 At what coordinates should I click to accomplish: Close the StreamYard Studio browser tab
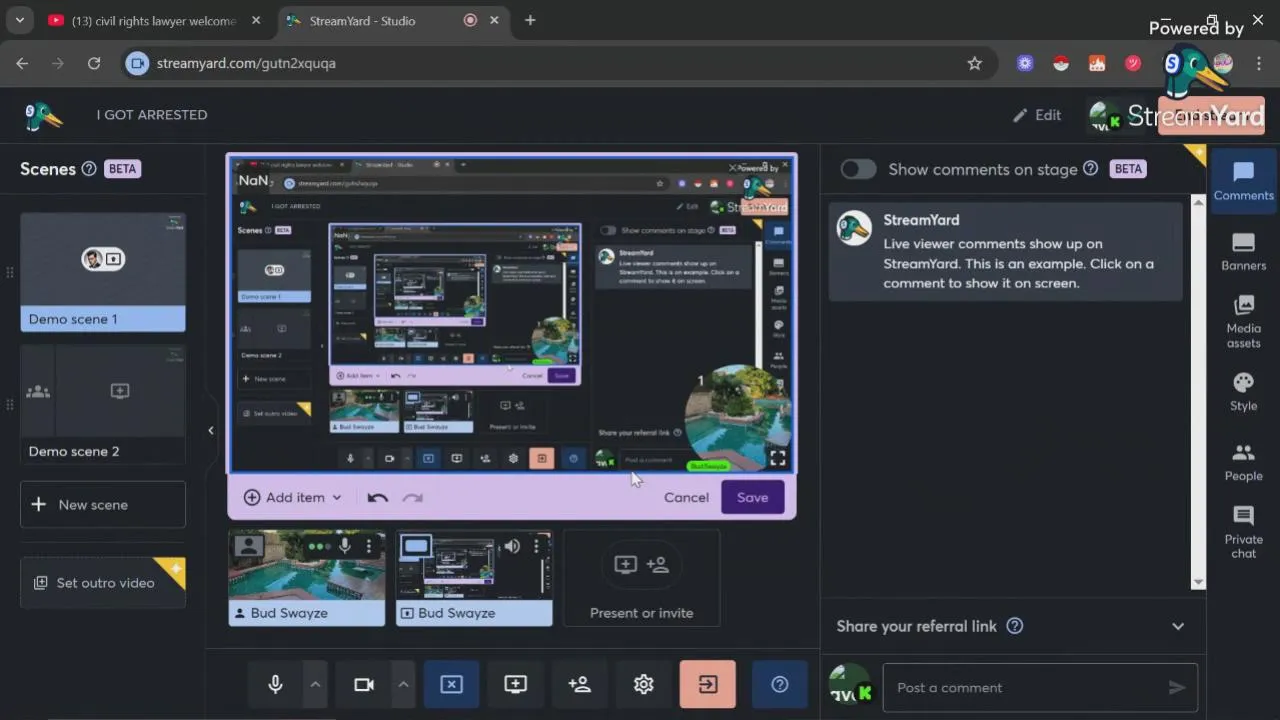click(x=494, y=20)
